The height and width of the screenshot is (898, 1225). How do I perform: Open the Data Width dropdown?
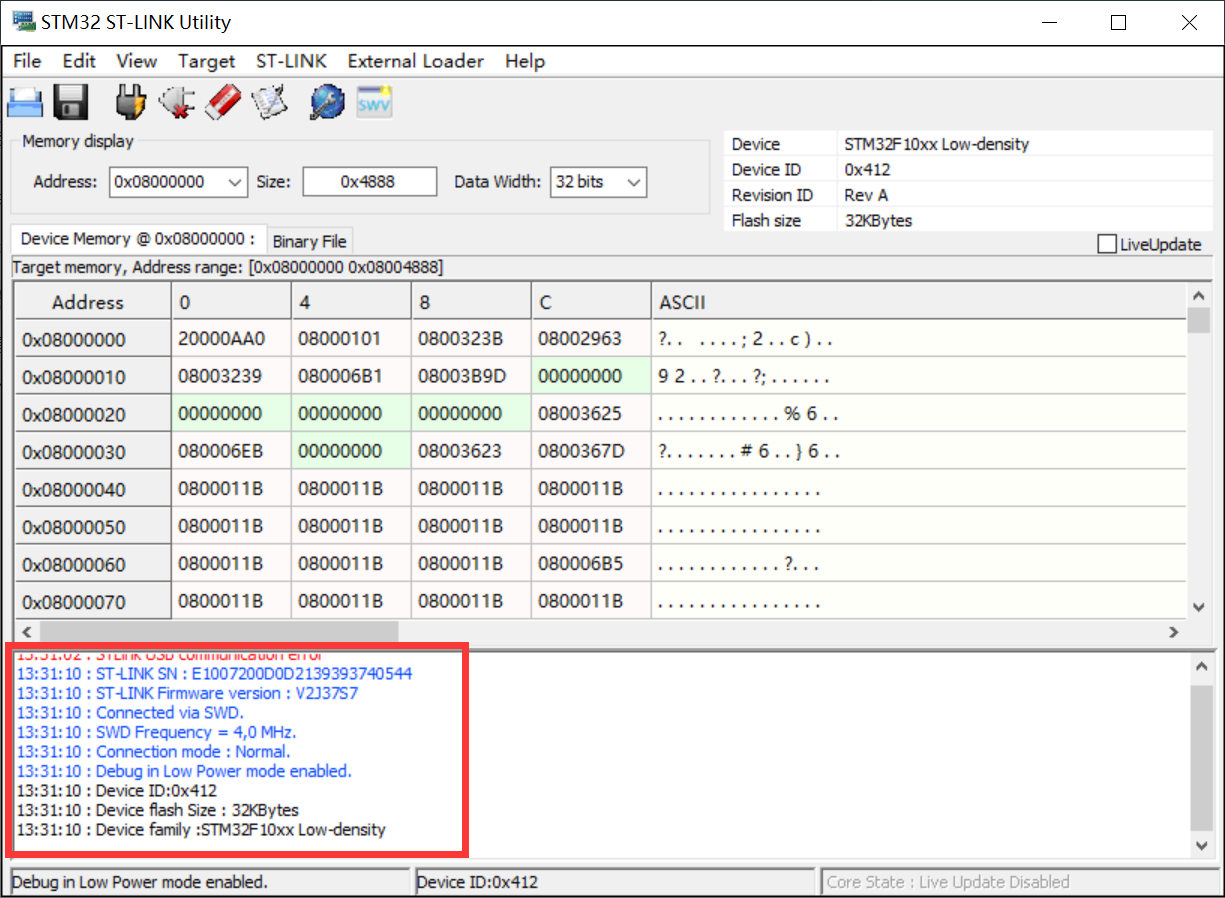pos(633,182)
